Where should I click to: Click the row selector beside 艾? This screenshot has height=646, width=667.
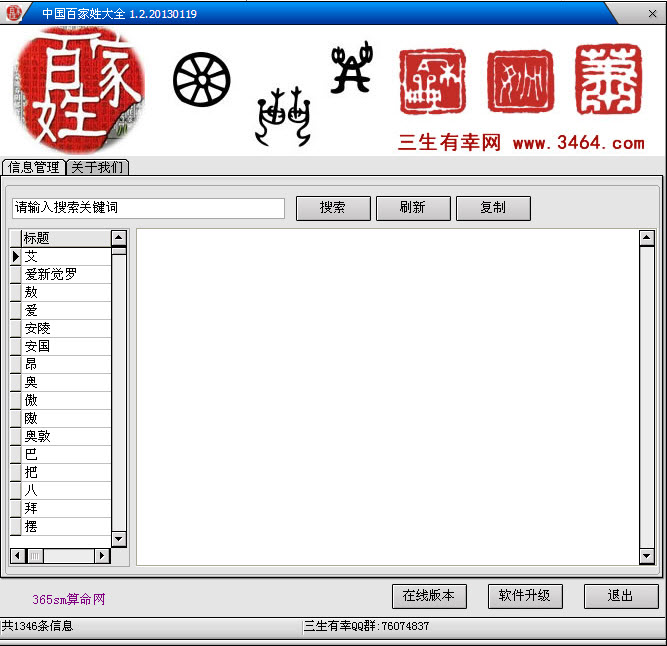(16, 256)
